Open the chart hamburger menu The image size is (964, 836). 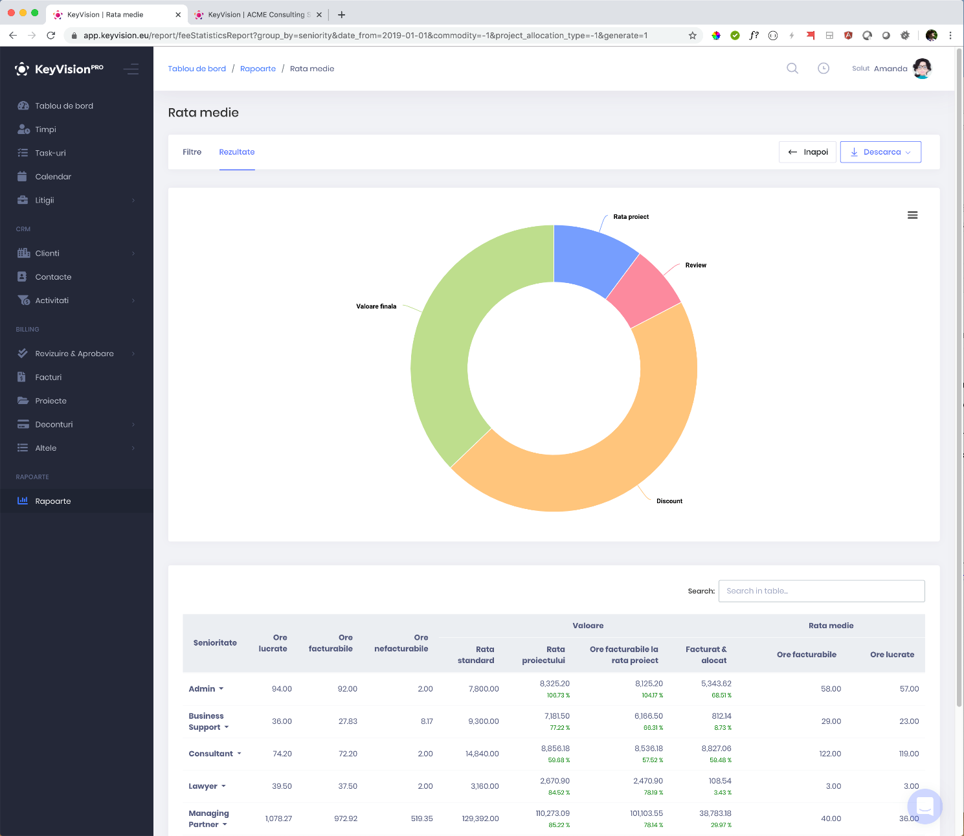[912, 215]
